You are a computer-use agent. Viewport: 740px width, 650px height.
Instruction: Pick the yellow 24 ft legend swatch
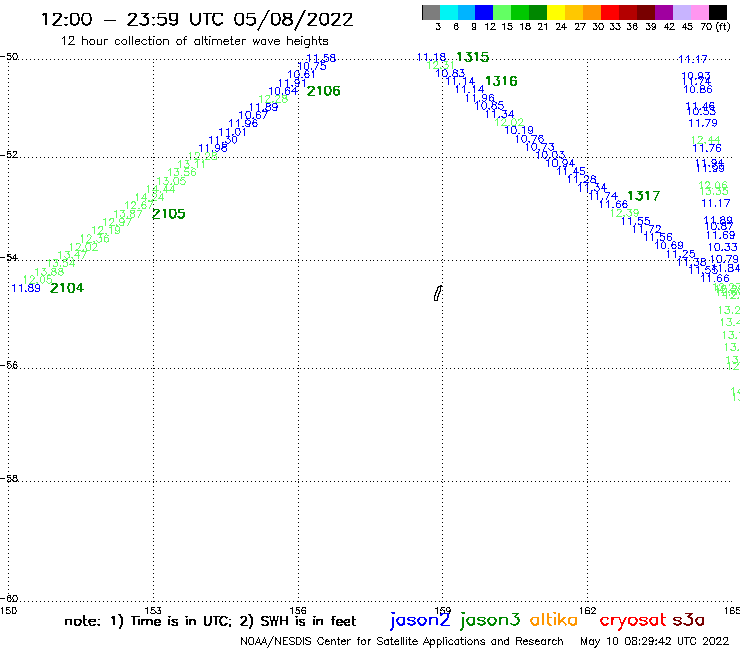[x=556, y=12]
